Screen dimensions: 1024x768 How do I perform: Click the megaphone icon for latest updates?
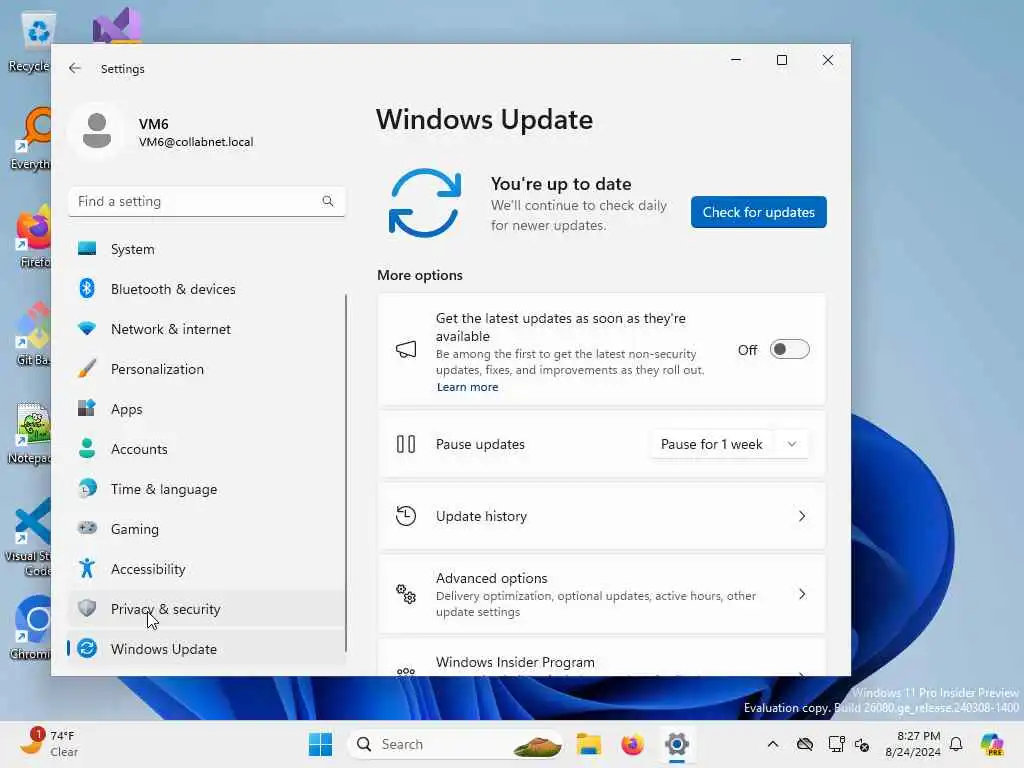[406, 349]
